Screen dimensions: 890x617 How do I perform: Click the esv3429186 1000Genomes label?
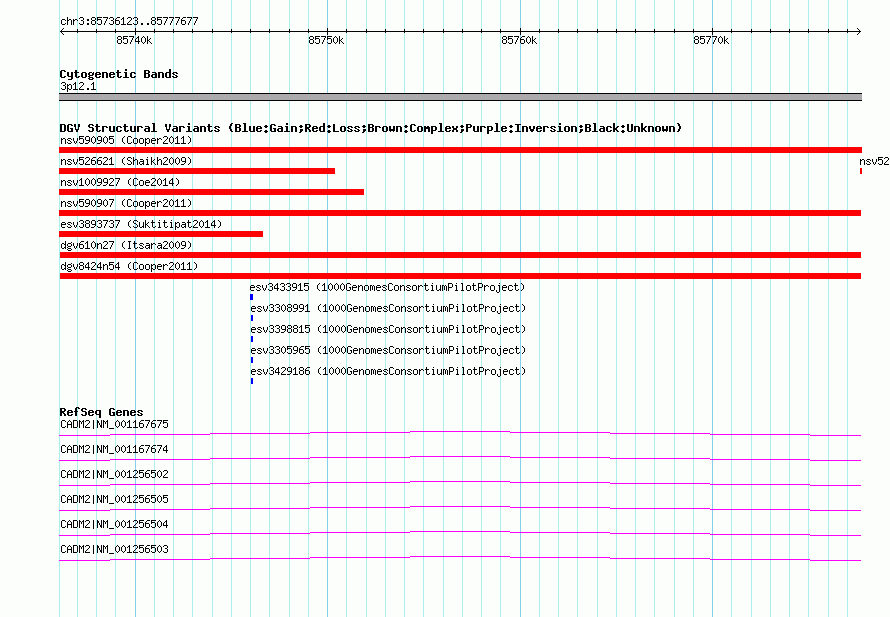click(388, 371)
